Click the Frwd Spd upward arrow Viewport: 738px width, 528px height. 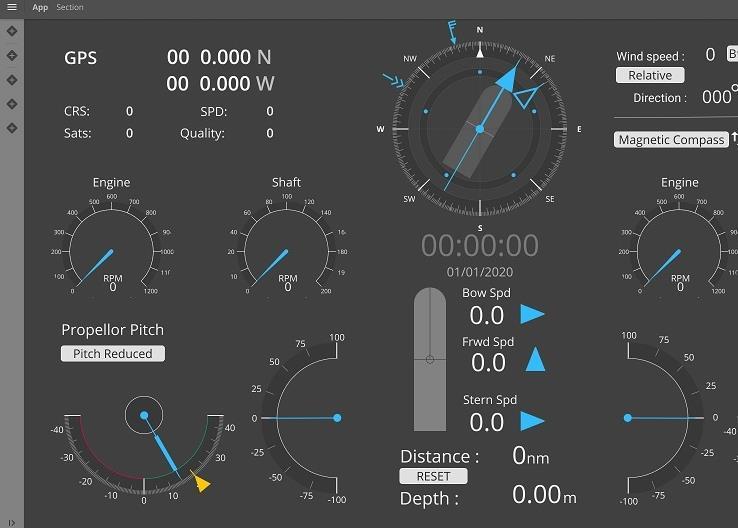(x=536, y=360)
